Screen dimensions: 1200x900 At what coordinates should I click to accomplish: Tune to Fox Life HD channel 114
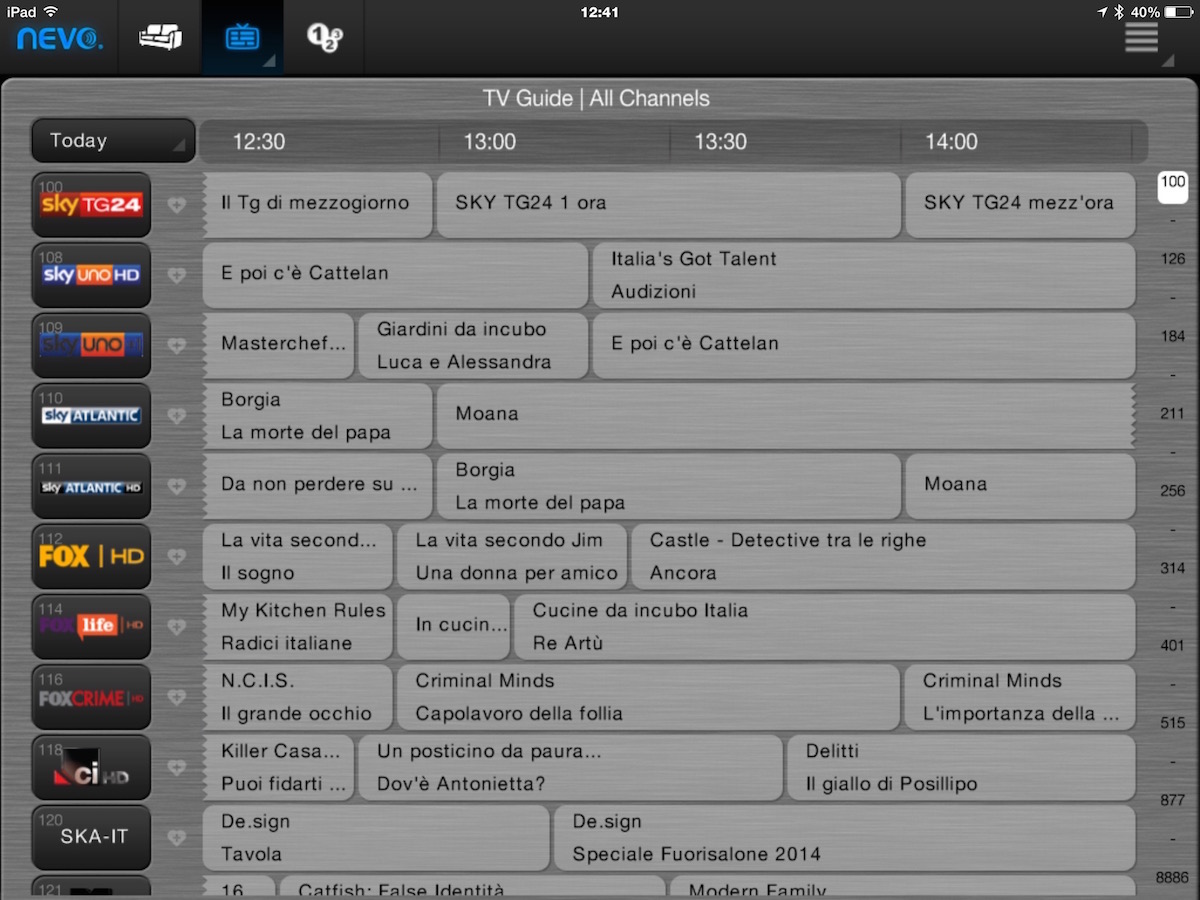click(x=91, y=626)
